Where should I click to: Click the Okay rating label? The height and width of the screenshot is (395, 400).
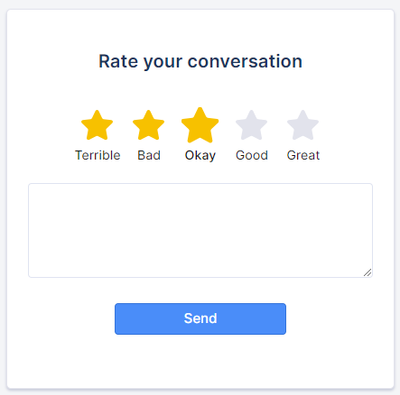(x=200, y=156)
